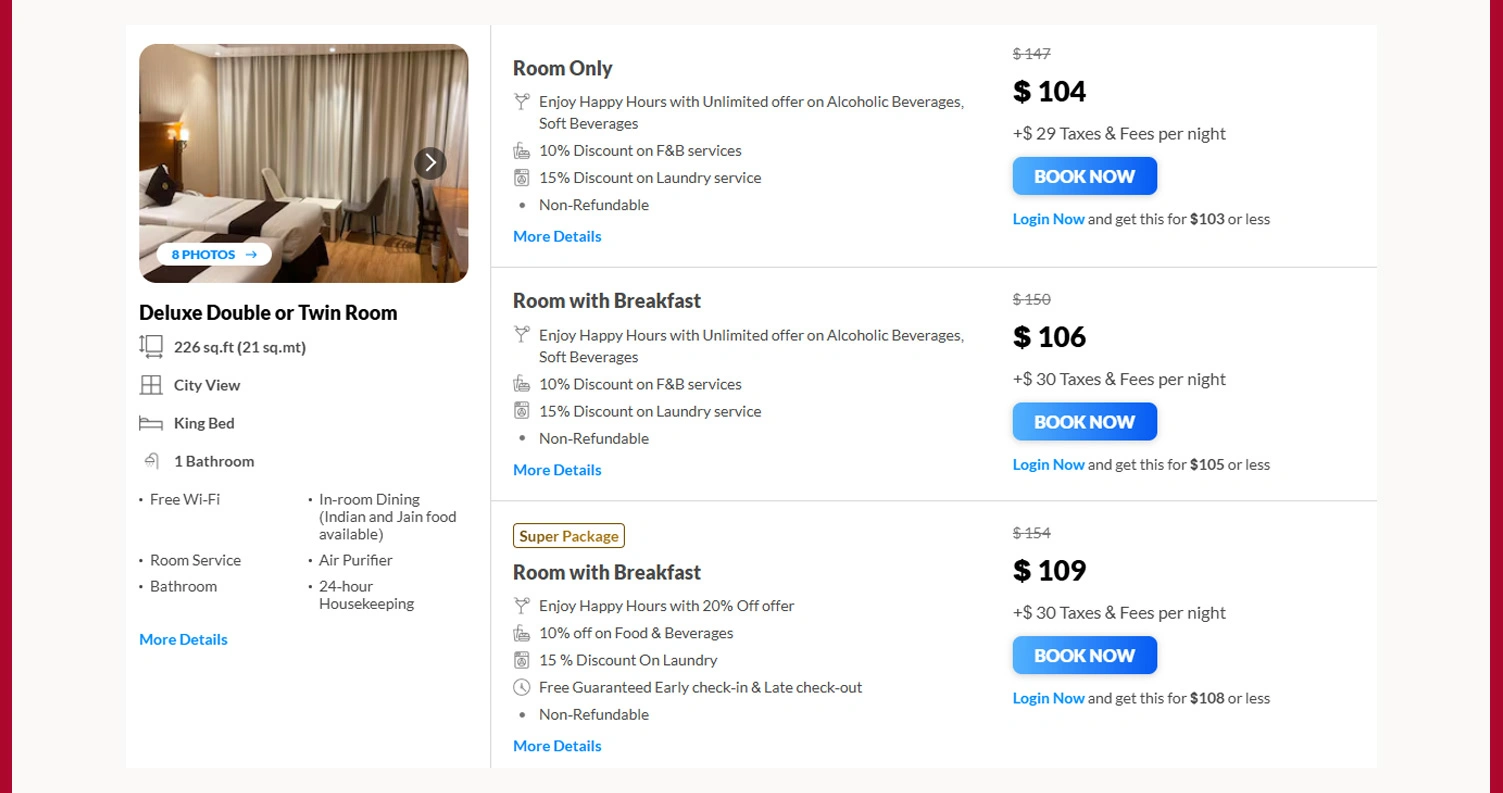Click the laundry discount icon in Room Only plan

click(x=521, y=177)
